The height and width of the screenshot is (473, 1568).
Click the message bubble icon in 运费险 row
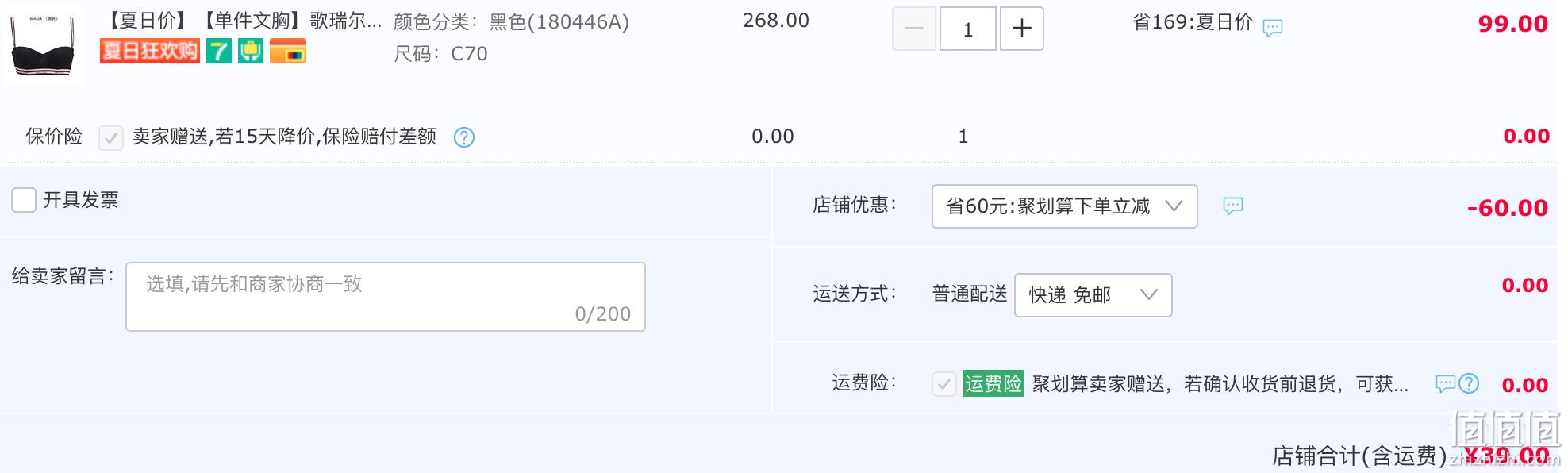pyautogui.click(x=1446, y=384)
